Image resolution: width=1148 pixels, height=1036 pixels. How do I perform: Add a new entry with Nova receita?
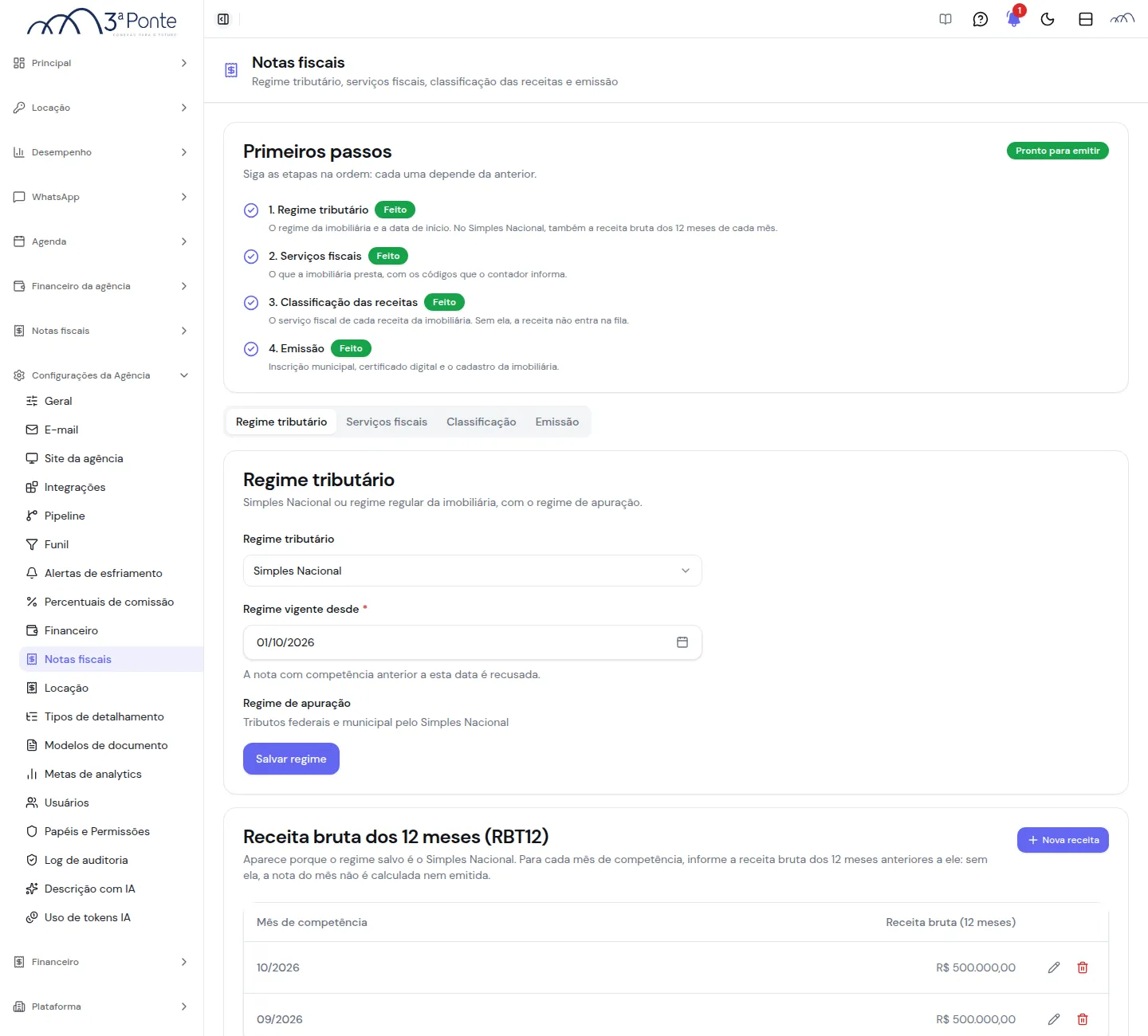1063,840
